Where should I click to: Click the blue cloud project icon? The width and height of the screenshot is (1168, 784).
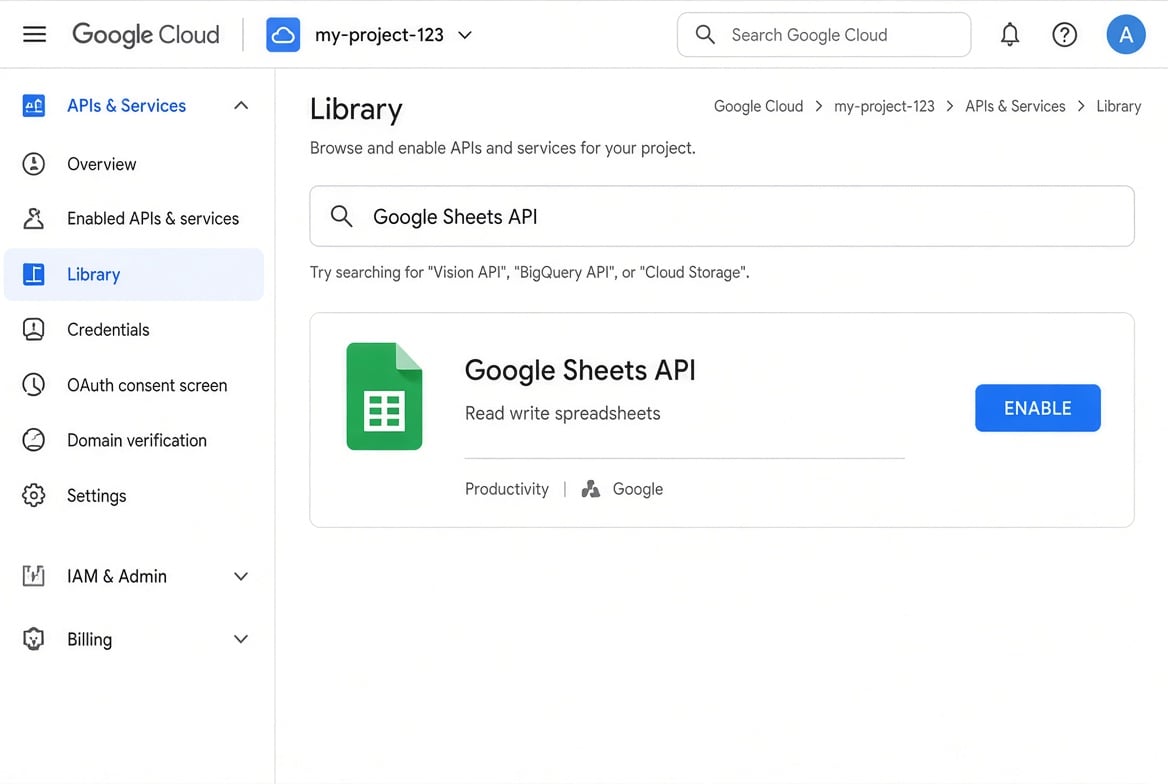tap(283, 34)
